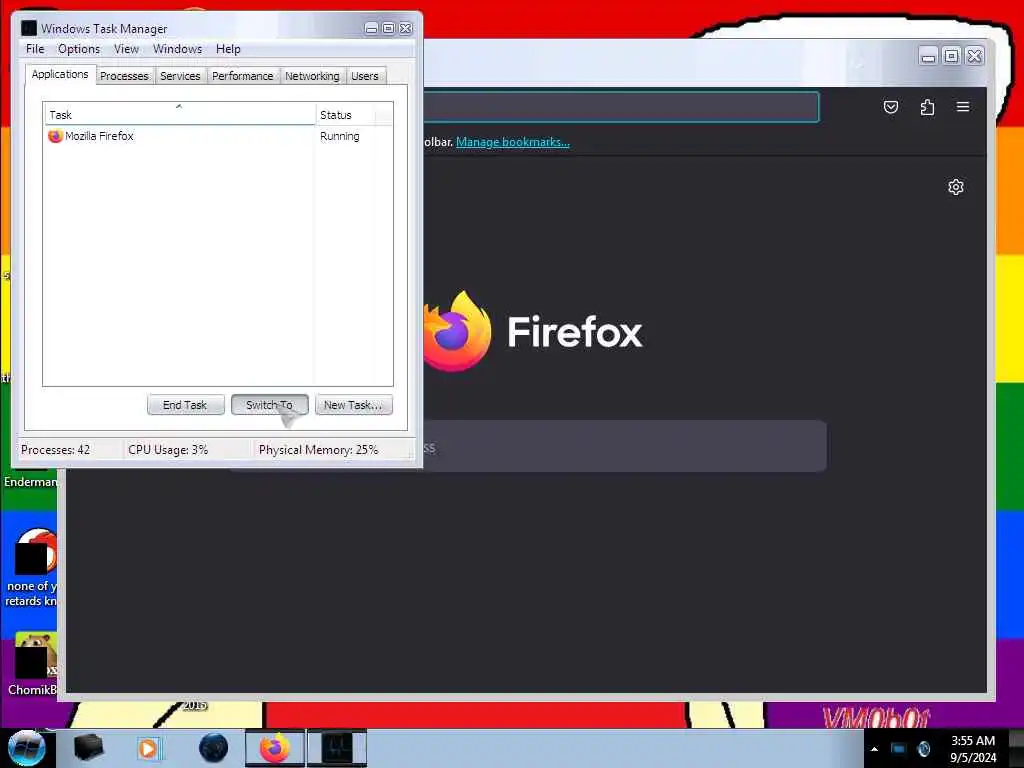The width and height of the screenshot is (1024, 768).
Task: Open the clock showing 3:55 AM
Action: (x=973, y=749)
